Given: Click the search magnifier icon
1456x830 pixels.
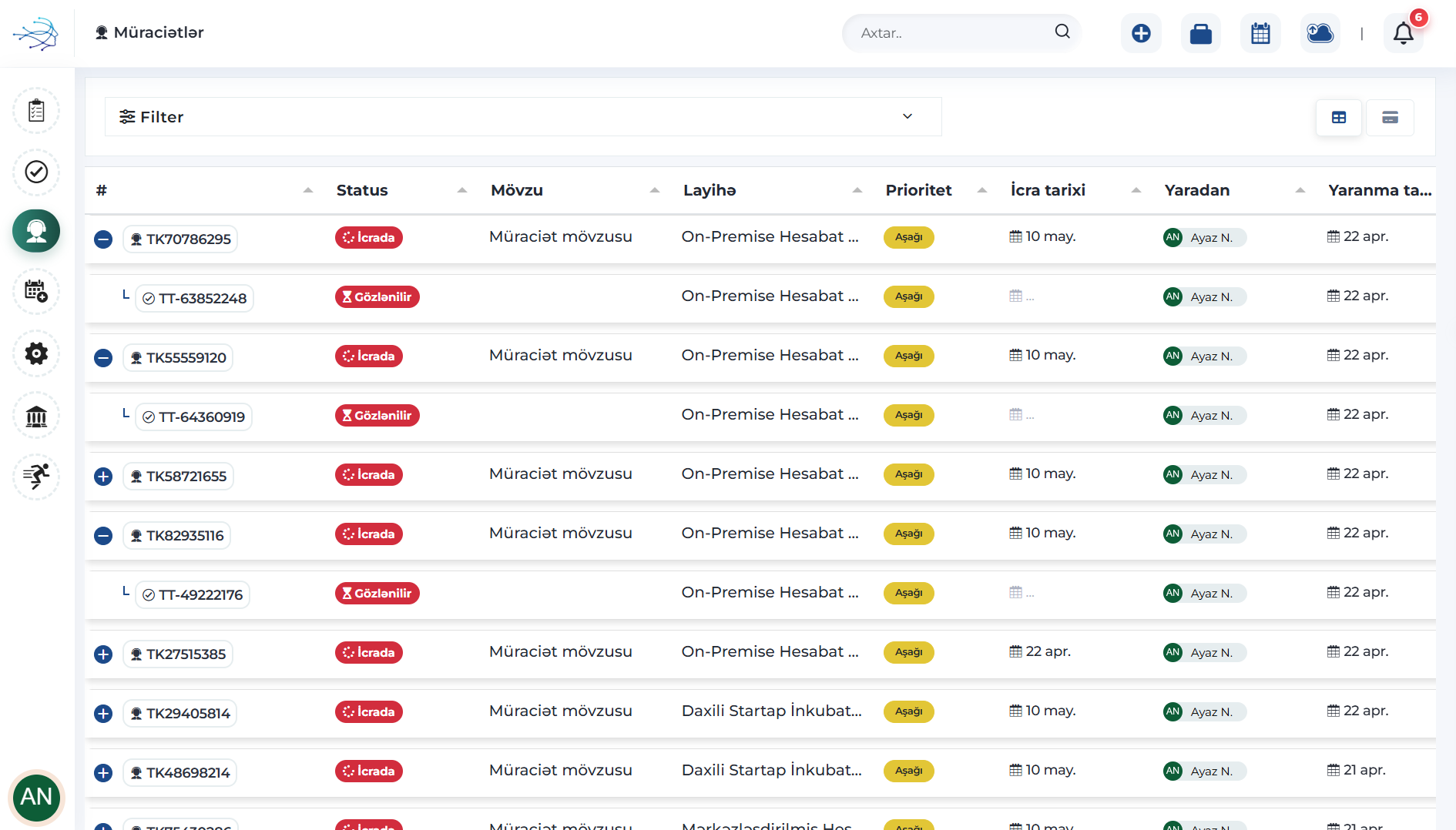Looking at the screenshot, I should pyautogui.click(x=1062, y=32).
